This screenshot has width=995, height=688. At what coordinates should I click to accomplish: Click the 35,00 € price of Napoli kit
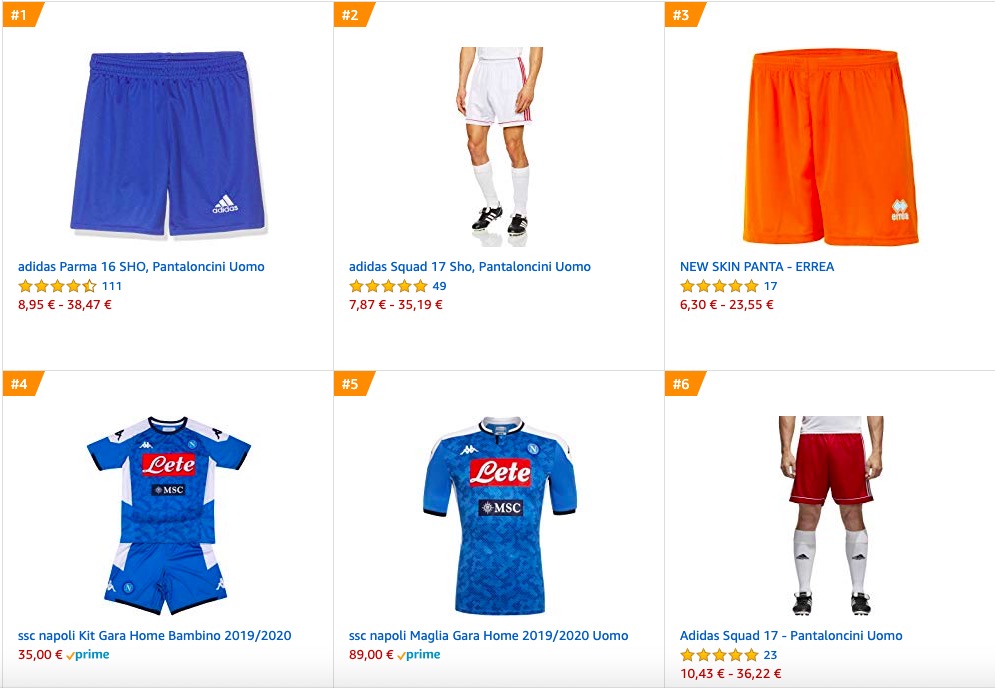coord(40,655)
